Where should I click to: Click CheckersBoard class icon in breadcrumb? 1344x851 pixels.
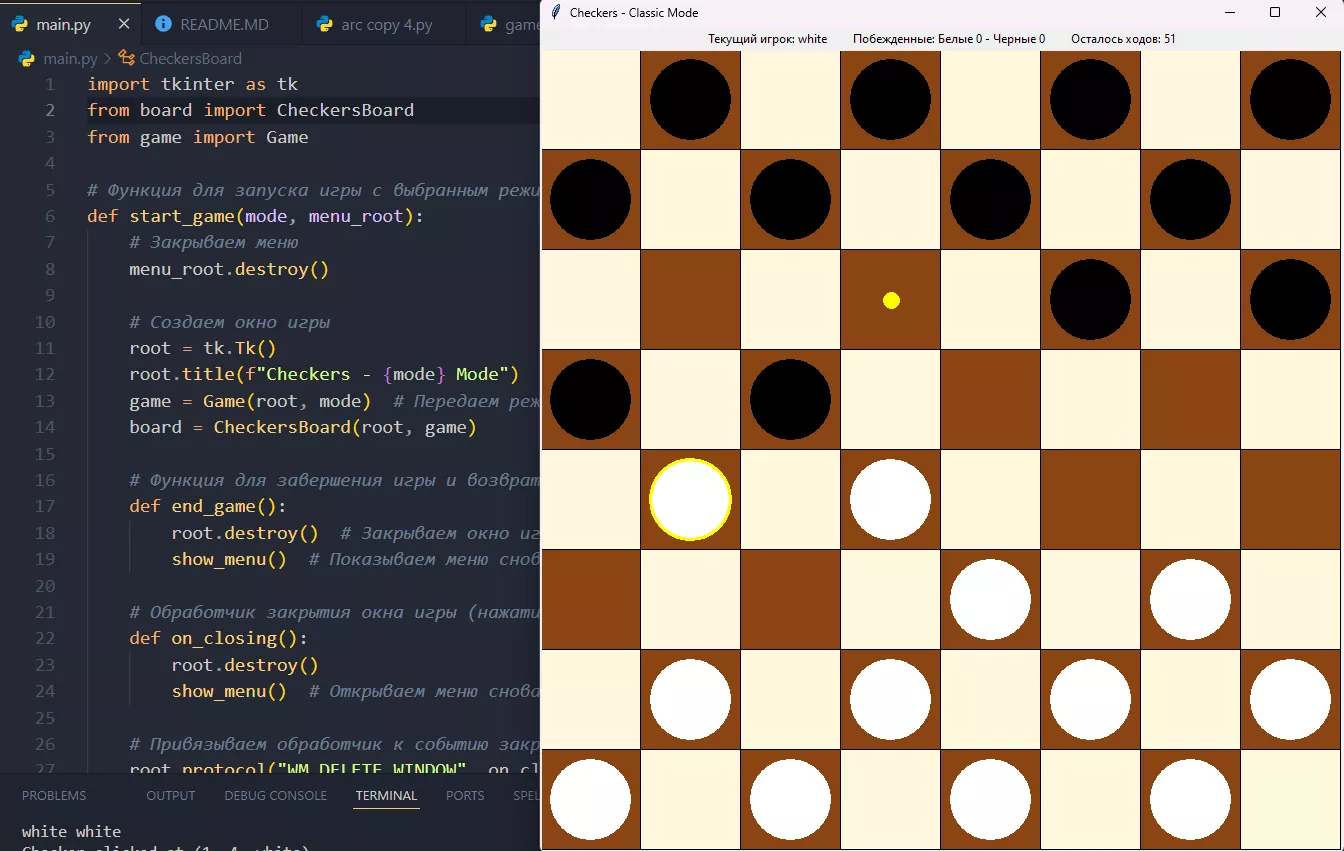click(127, 58)
